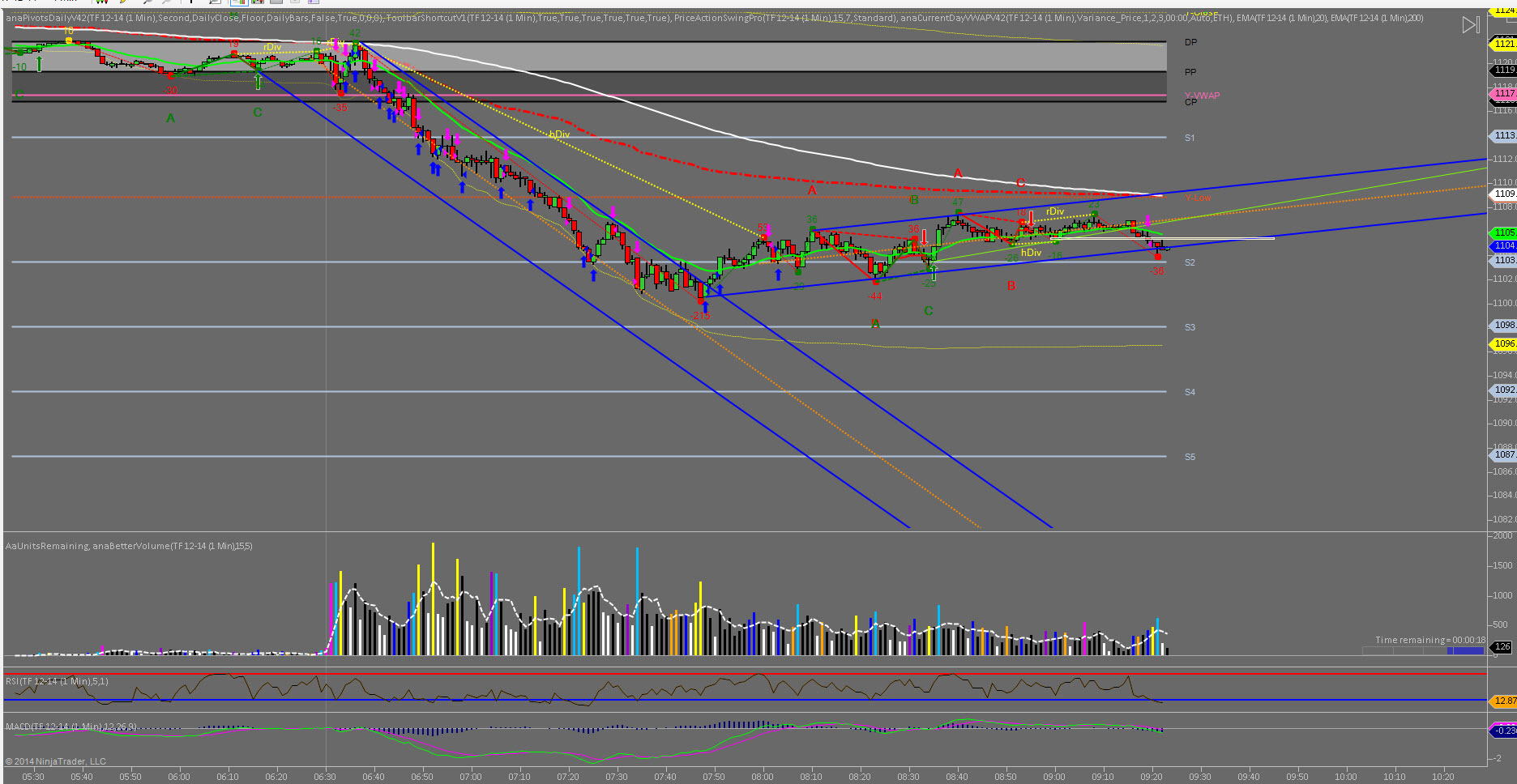
Task: Click the 07:50 time axis label
Action: [714, 777]
